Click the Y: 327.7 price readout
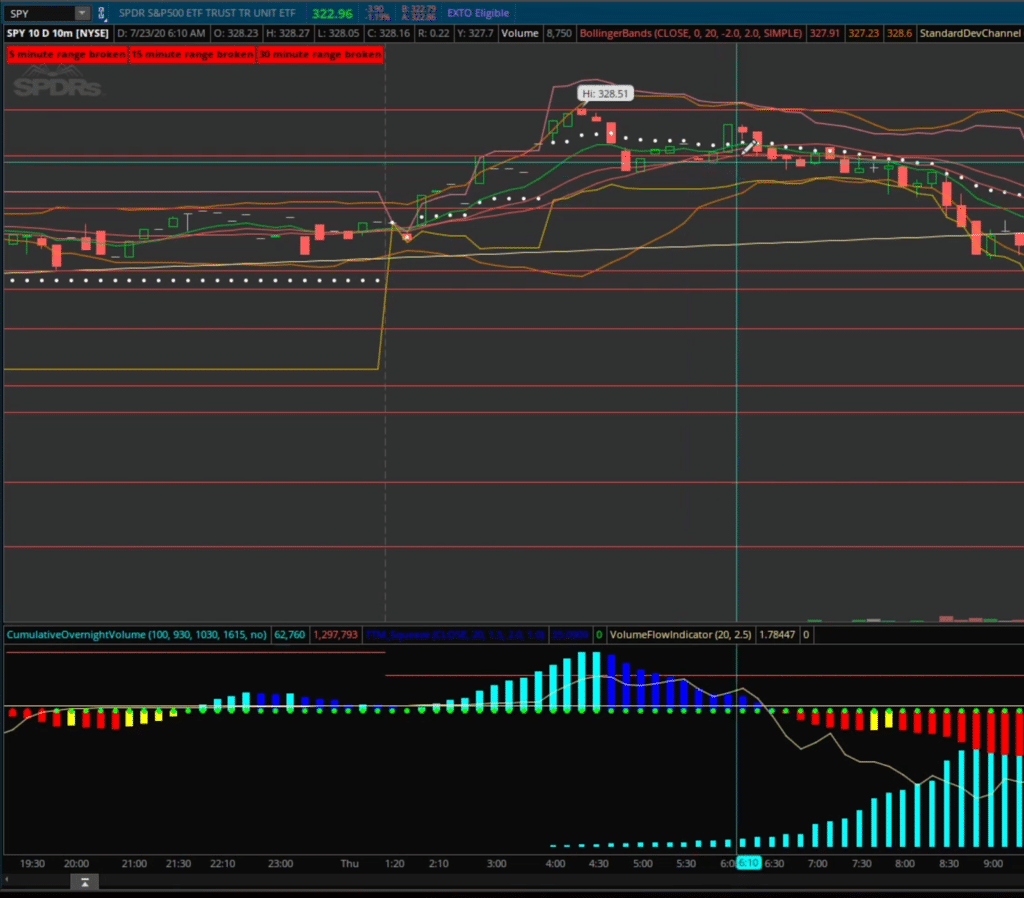 pos(475,33)
